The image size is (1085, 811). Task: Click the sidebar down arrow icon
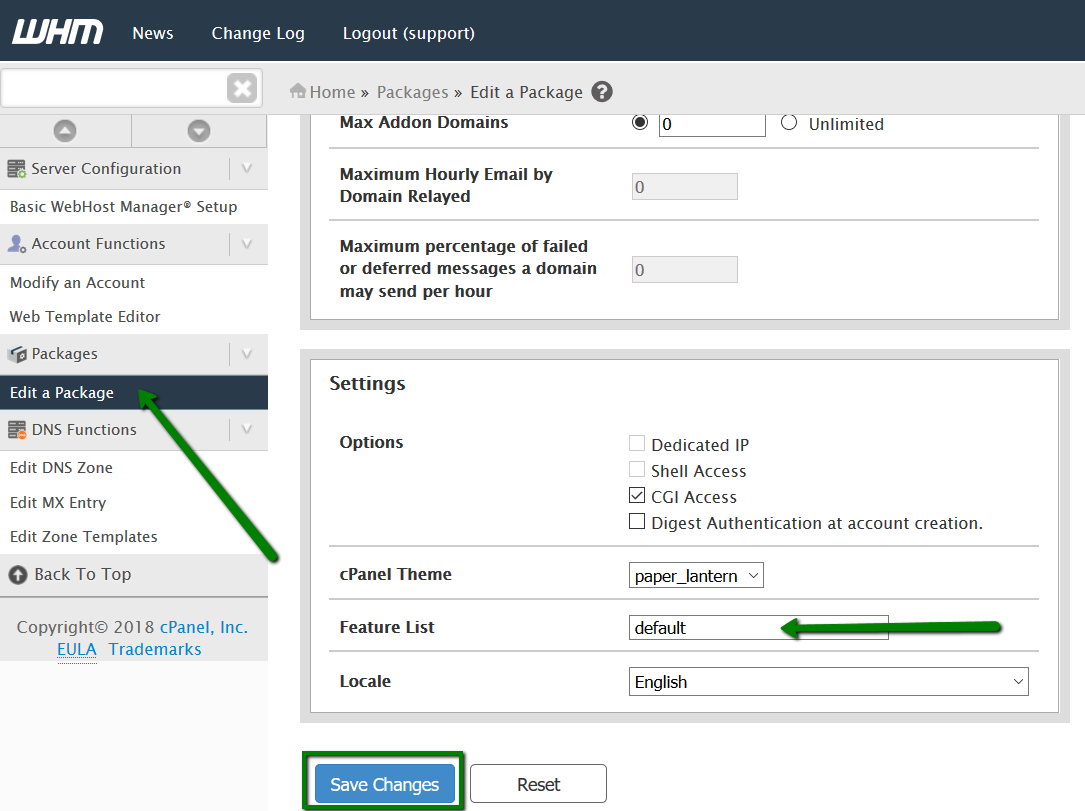[x=199, y=131]
